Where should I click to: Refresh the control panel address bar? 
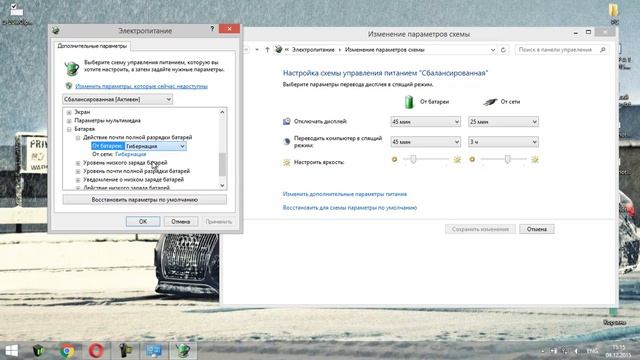pos(503,50)
